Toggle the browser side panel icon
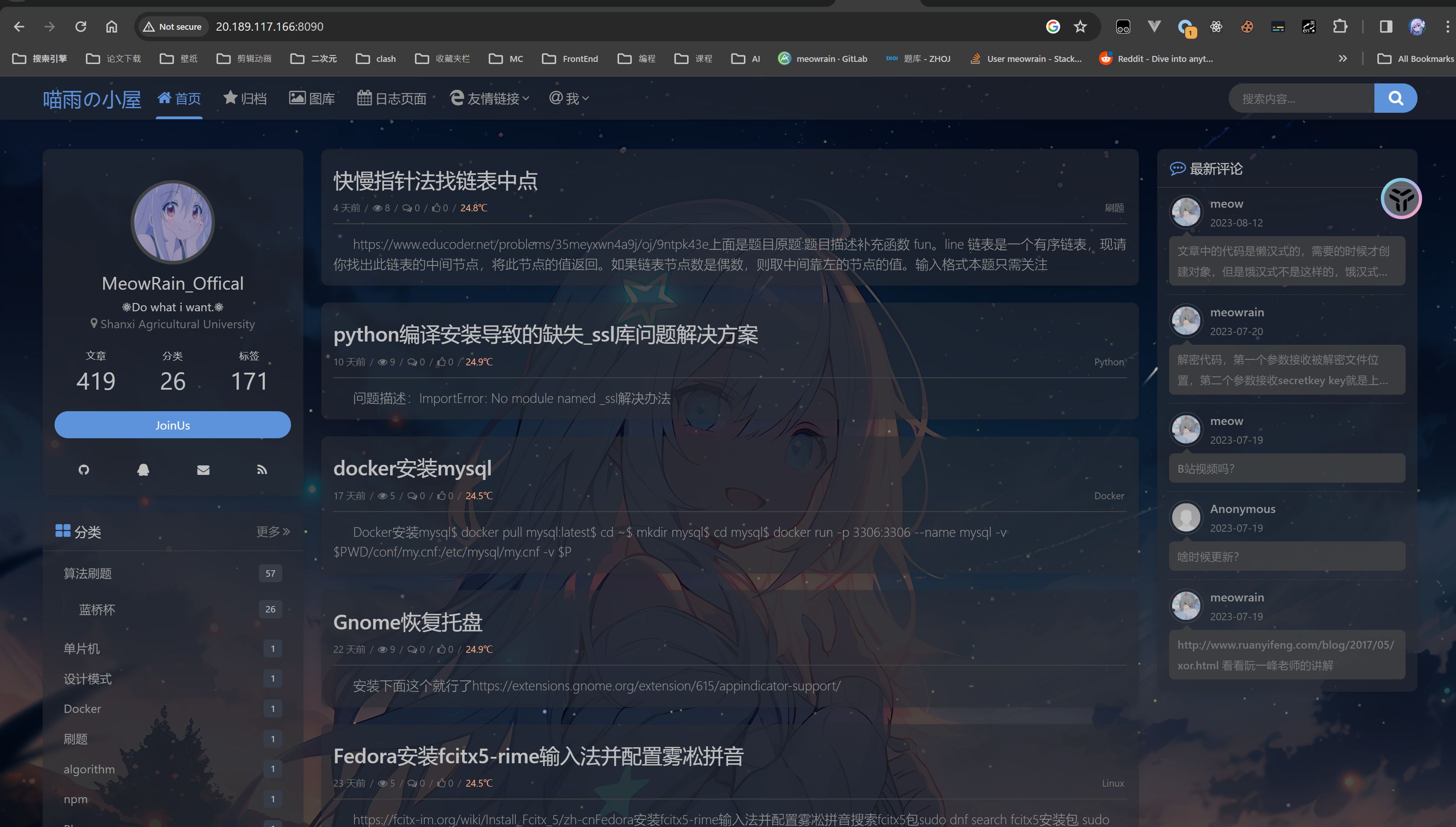 (1385, 27)
